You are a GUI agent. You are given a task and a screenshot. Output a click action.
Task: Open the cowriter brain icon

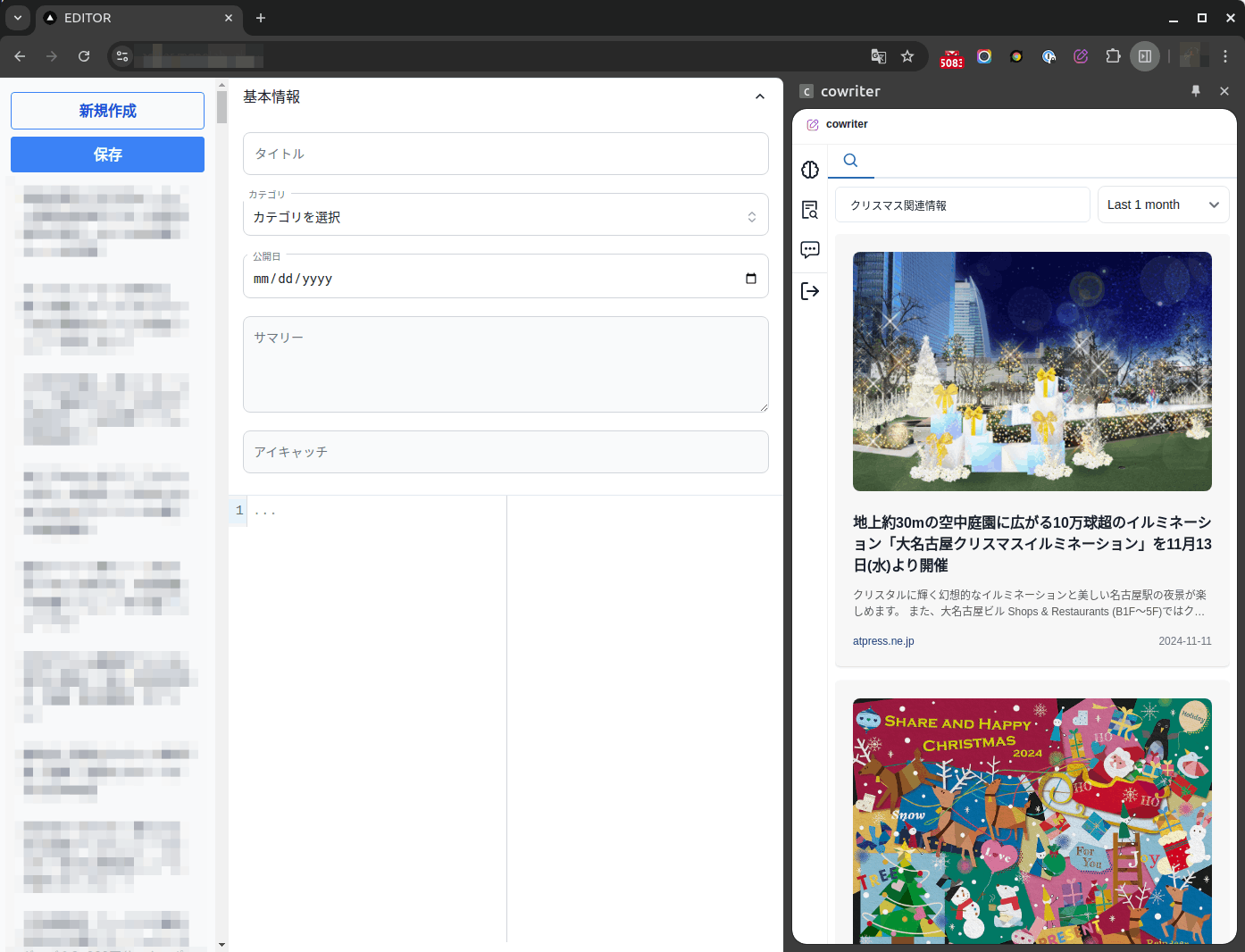[810, 170]
